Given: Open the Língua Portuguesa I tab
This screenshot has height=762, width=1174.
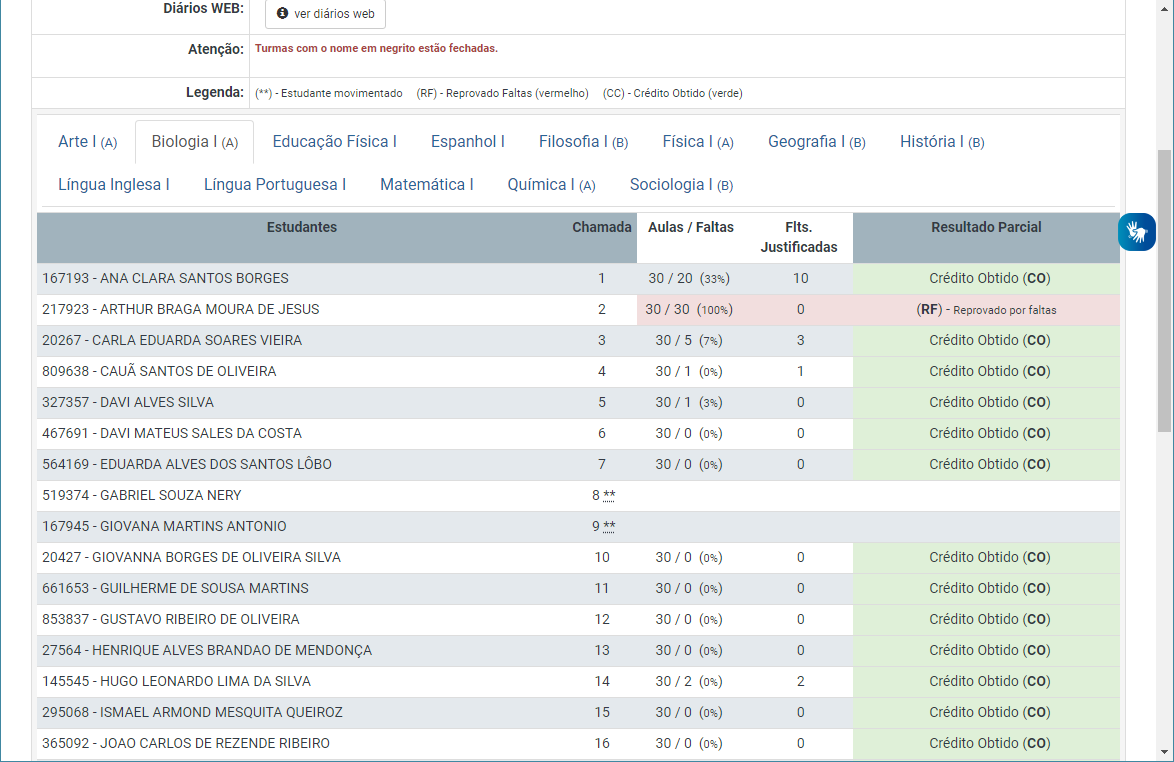Looking at the screenshot, I should click(275, 185).
